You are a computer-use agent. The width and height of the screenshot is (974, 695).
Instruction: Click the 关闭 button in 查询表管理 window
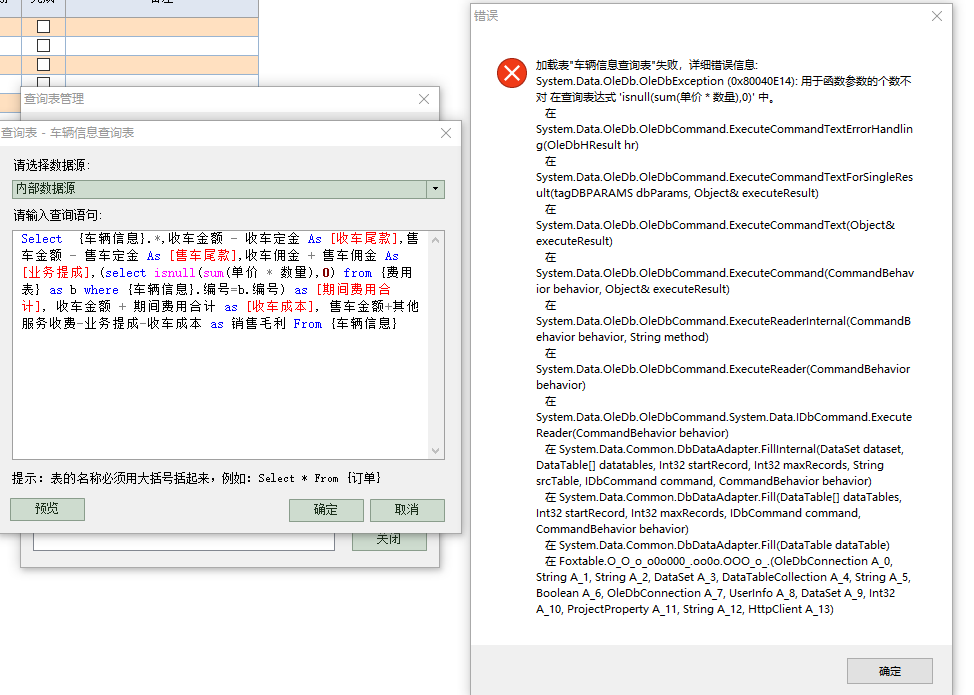pyautogui.click(x=389, y=540)
